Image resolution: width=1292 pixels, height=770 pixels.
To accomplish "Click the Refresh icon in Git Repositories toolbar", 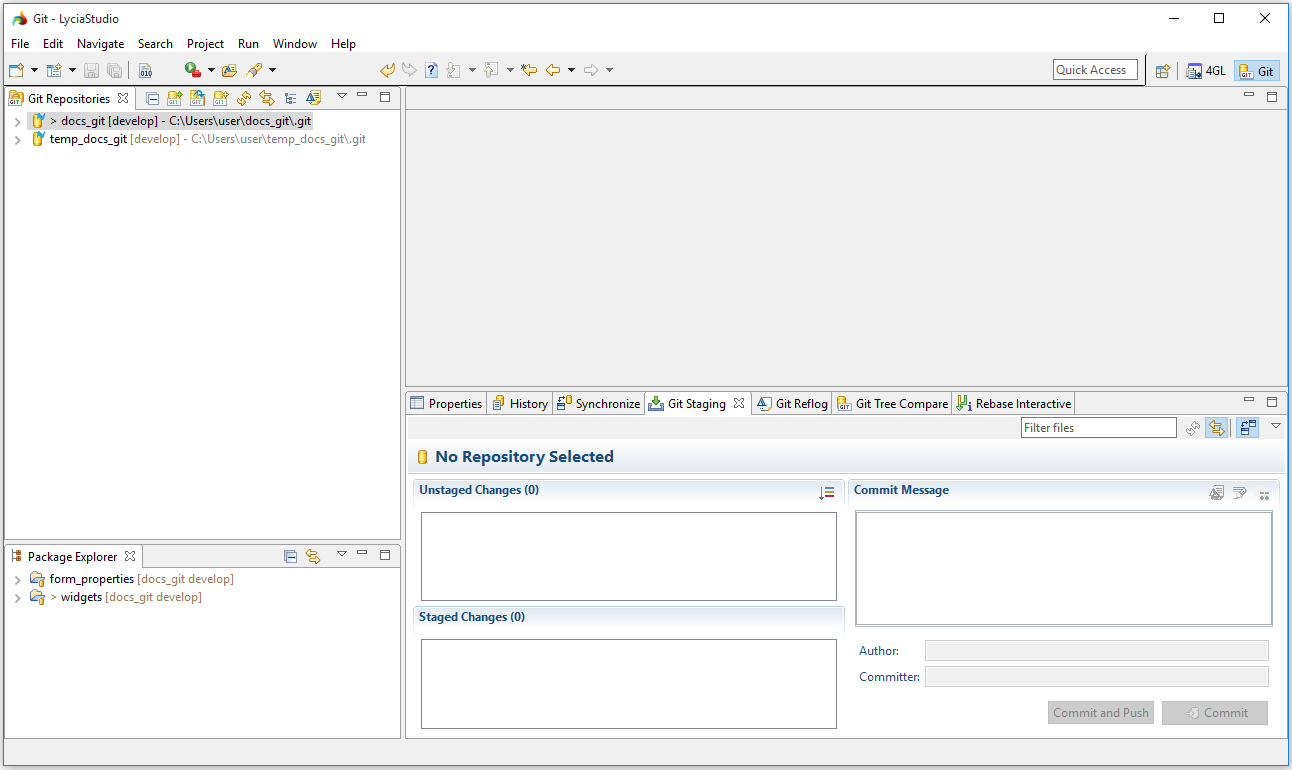I will click(244, 98).
